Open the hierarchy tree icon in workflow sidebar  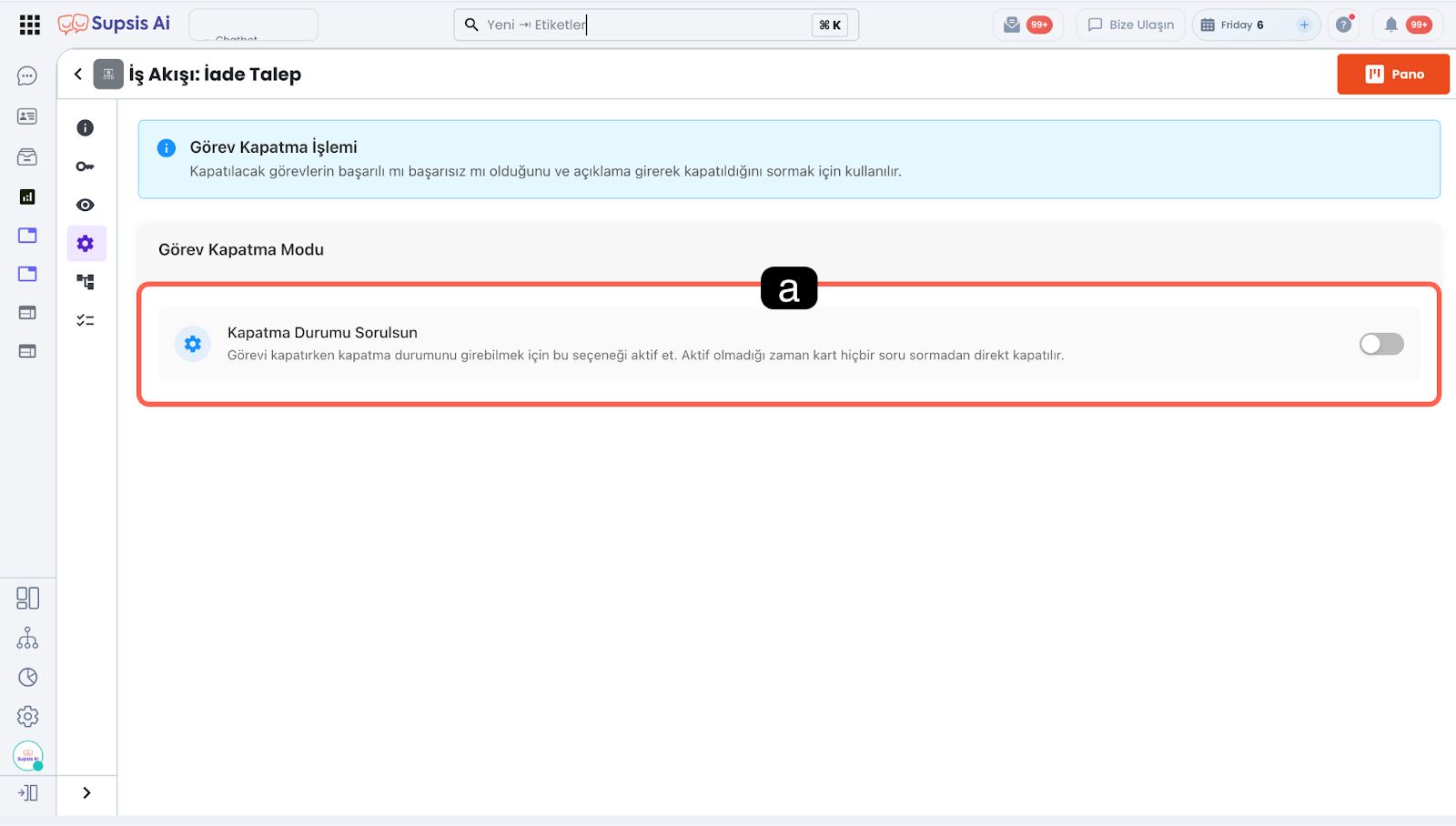pyautogui.click(x=86, y=282)
